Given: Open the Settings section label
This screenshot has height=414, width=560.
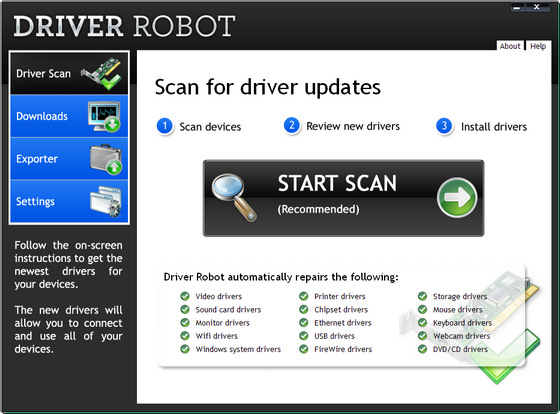Looking at the screenshot, I should tap(35, 201).
